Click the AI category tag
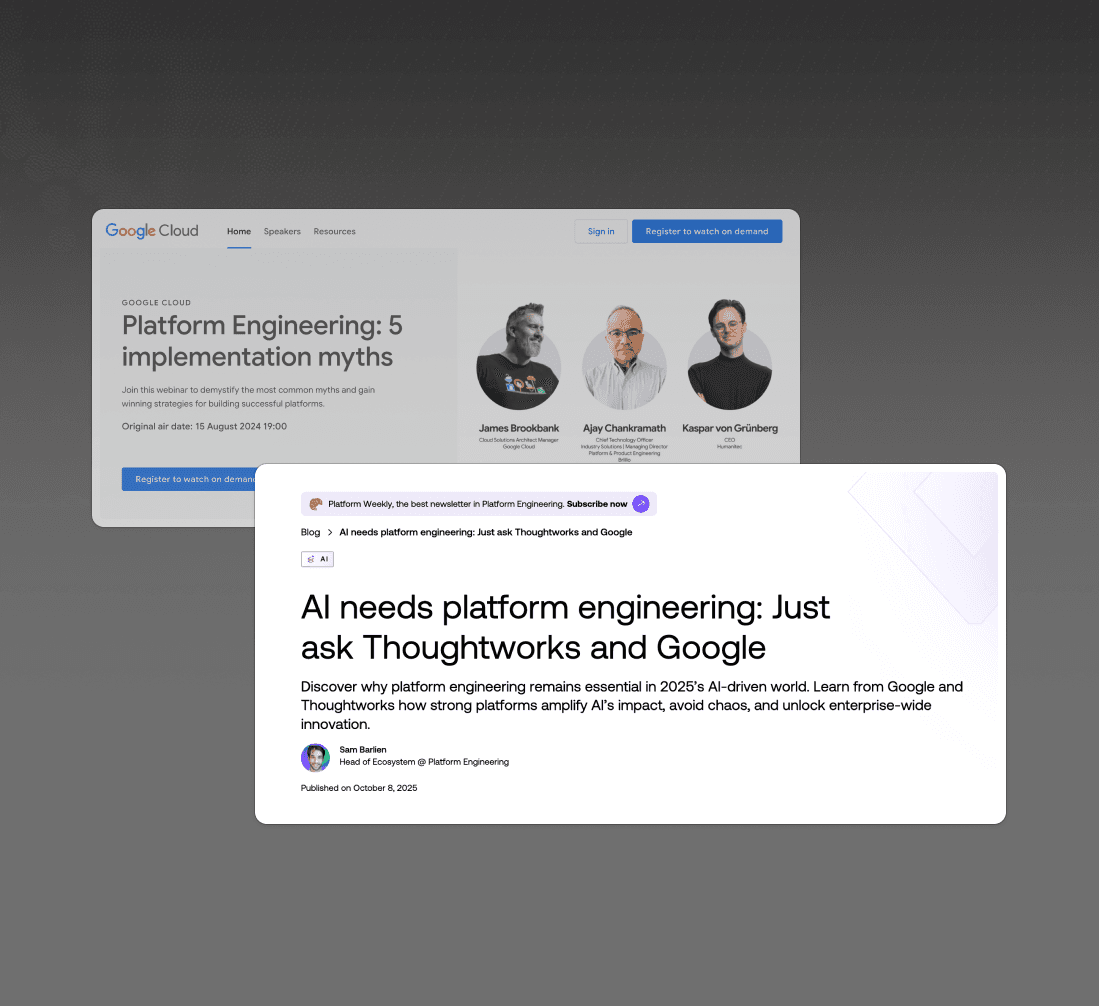The width and height of the screenshot is (1099, 1006). (x=318, y=559)
